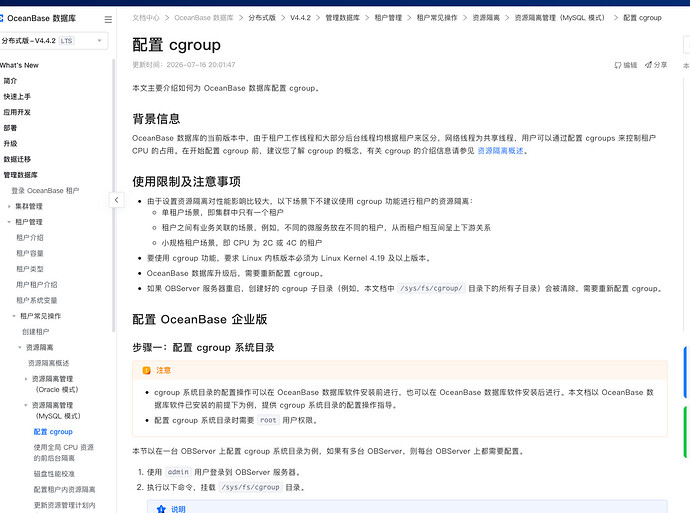Click the 编辑 edit icon button

(625, 65)
